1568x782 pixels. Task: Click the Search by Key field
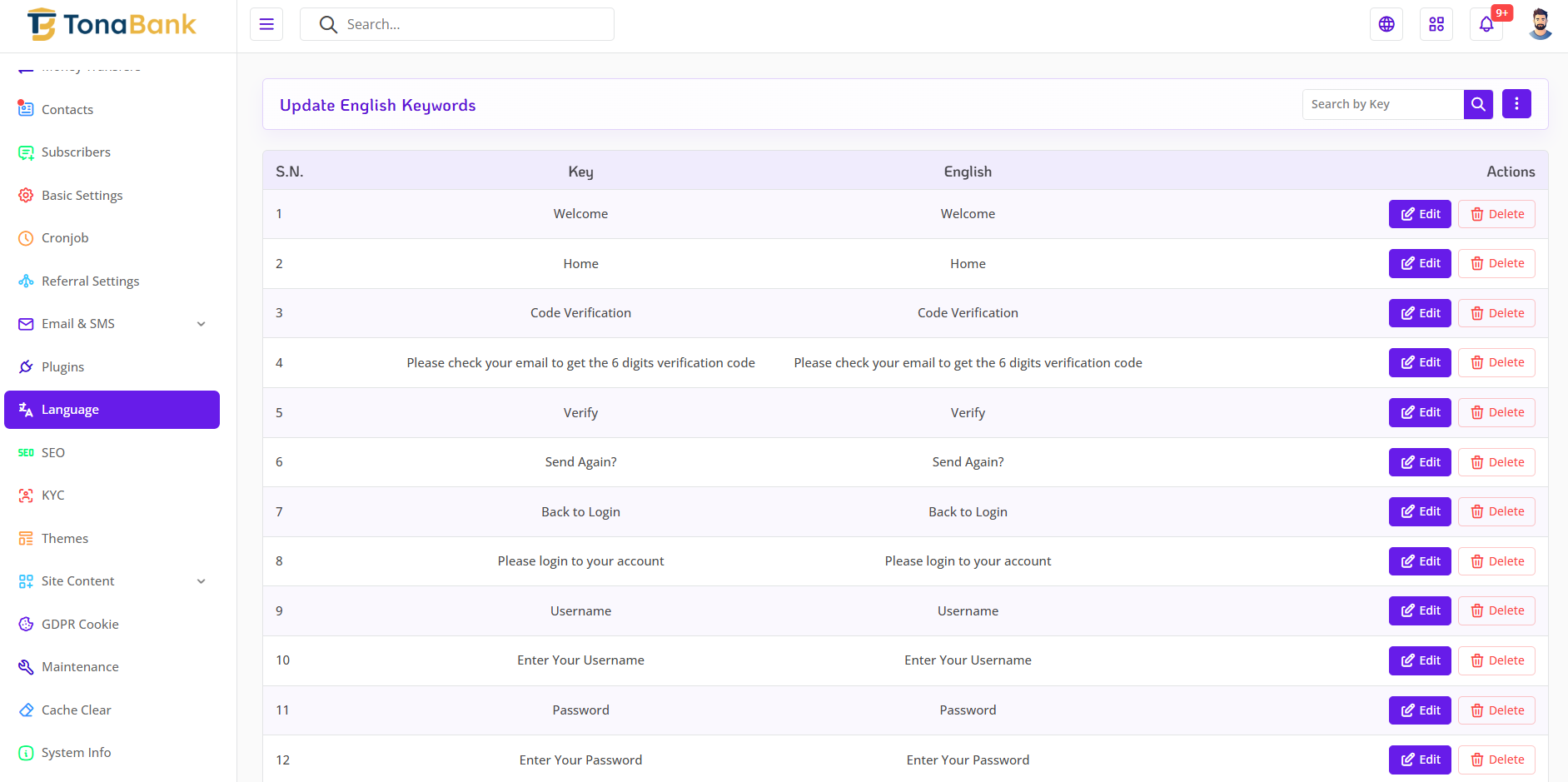(x=1382, y=104)
